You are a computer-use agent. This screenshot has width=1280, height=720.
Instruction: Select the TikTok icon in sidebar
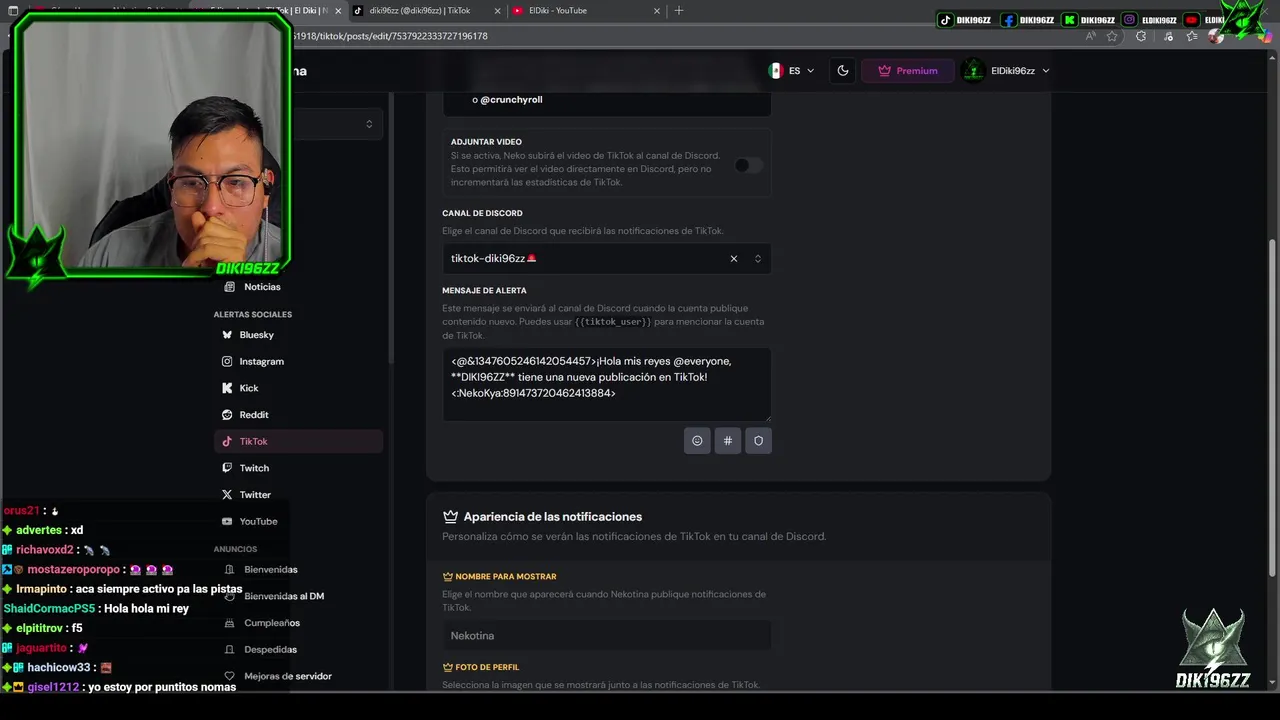227,441
